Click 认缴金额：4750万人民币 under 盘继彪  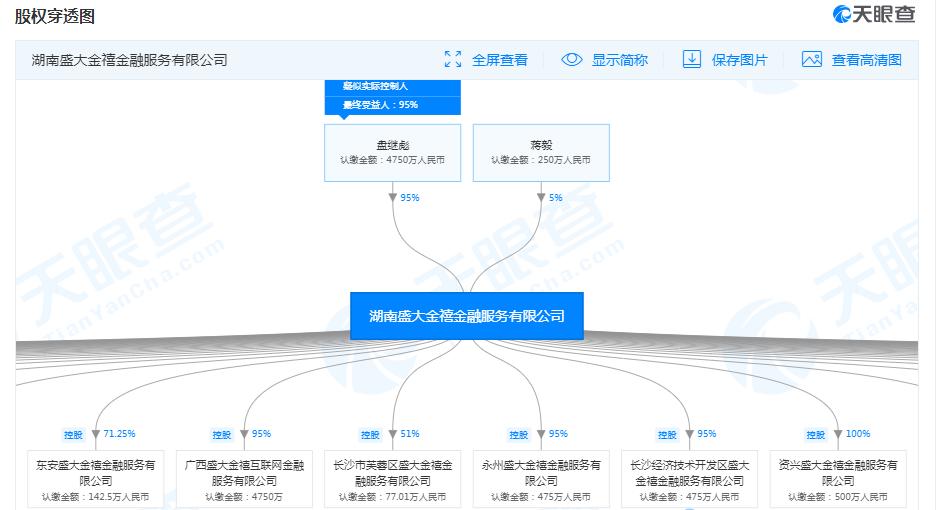(x=392, y=160)
